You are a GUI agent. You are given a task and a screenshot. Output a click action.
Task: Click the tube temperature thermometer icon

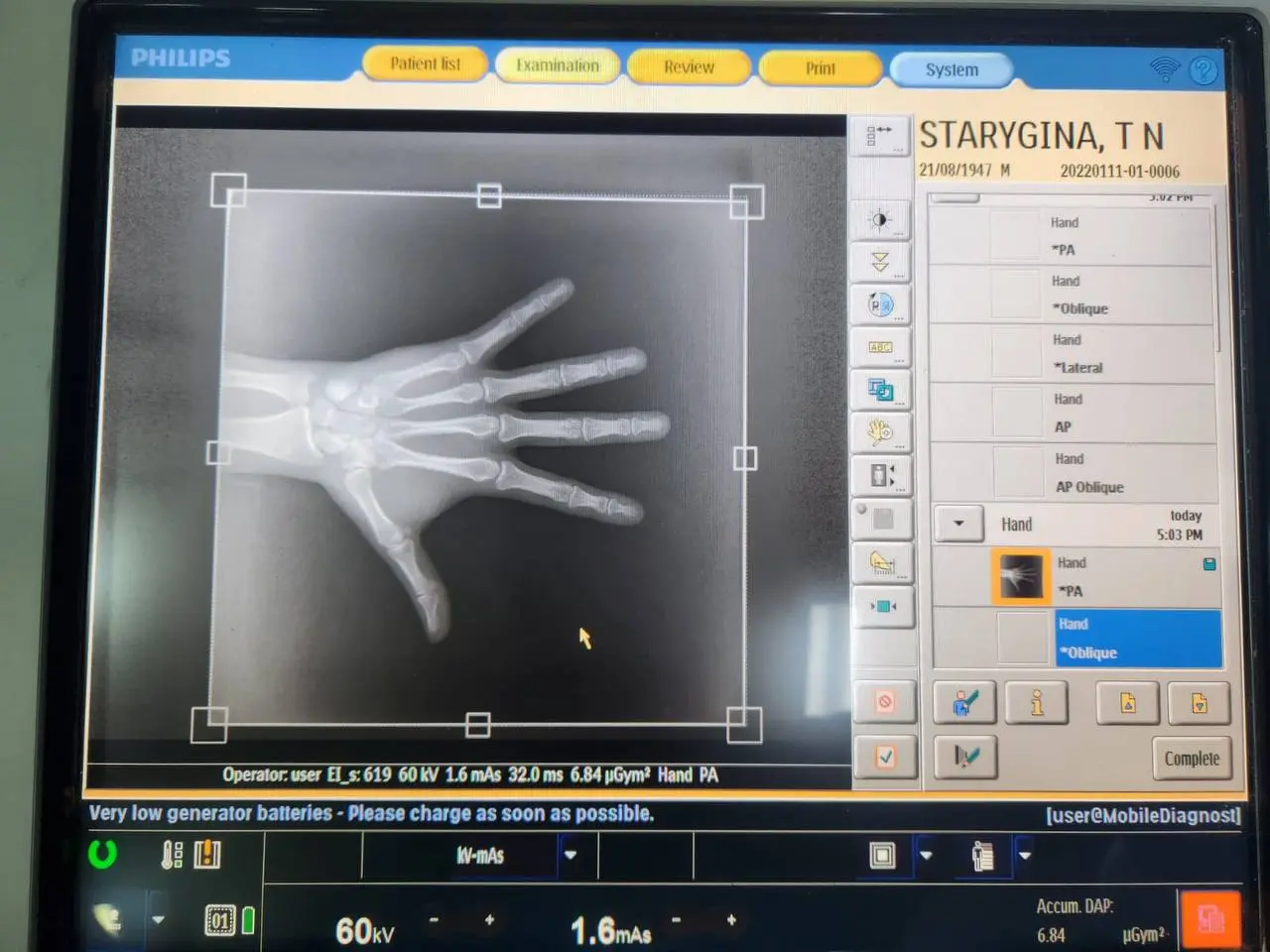[x=172, y=854]
